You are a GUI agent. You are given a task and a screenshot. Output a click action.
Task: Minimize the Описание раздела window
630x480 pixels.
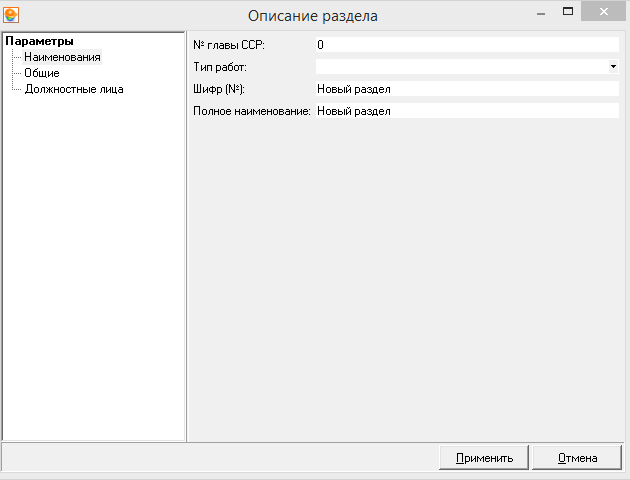(x=541, y=12)
